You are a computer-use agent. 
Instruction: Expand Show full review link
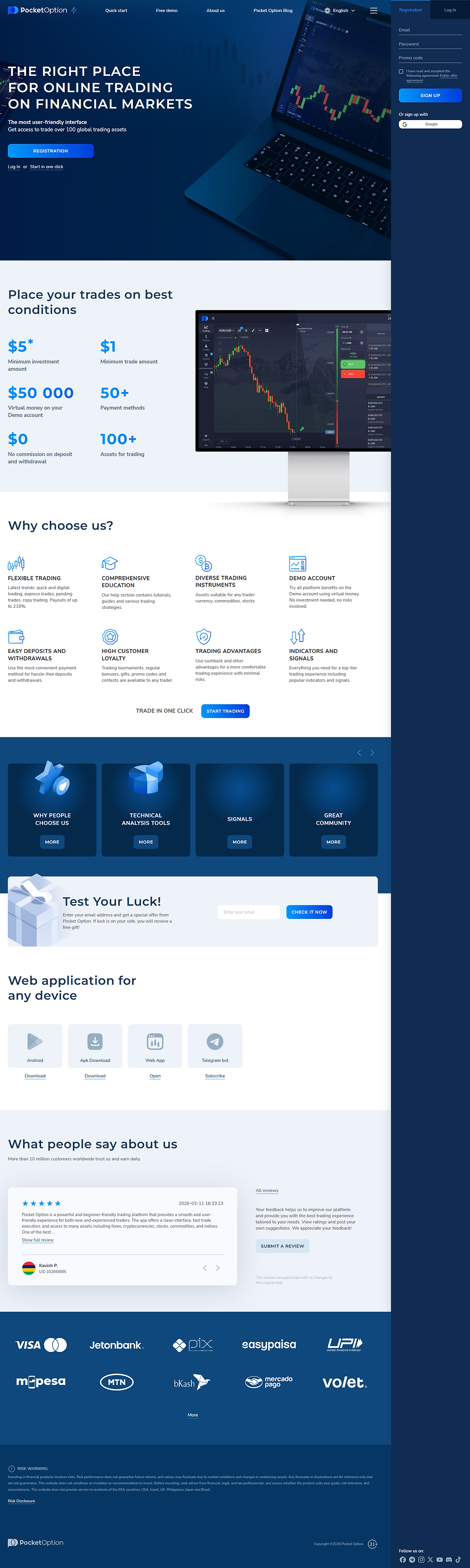pos(38,1240)
